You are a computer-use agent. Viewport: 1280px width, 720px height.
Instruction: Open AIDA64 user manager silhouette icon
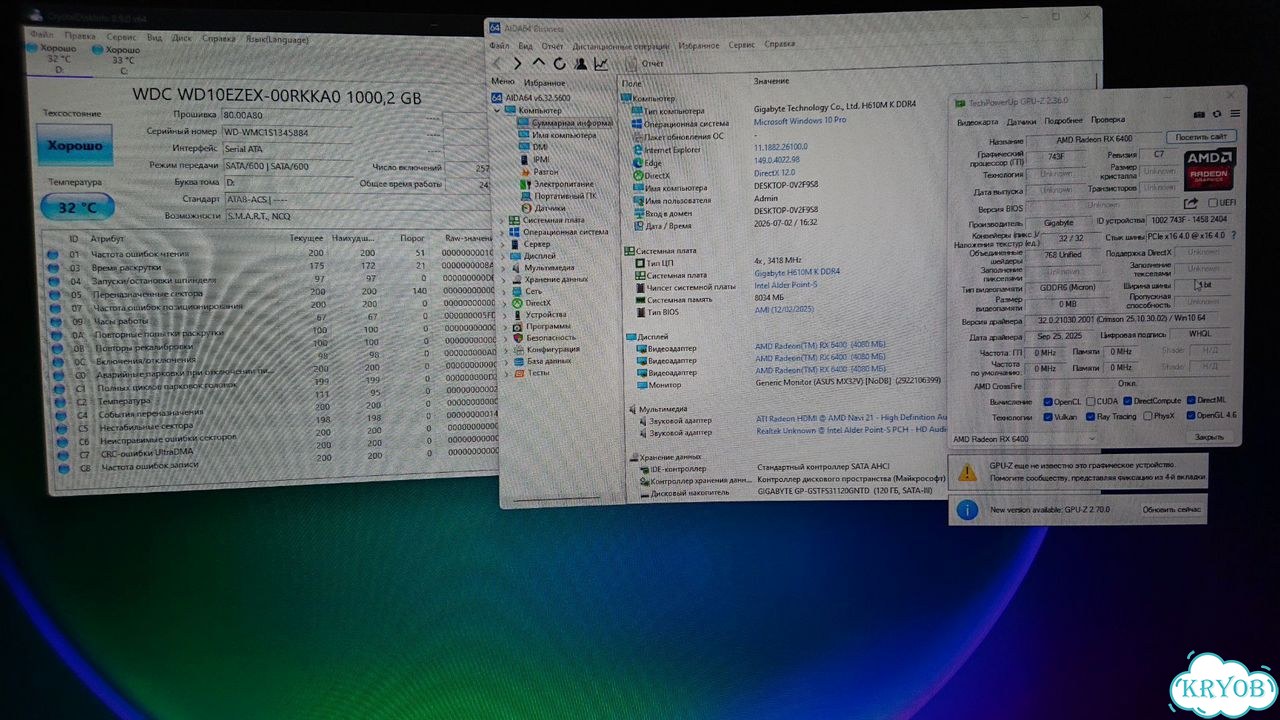(x=579, y=64)
